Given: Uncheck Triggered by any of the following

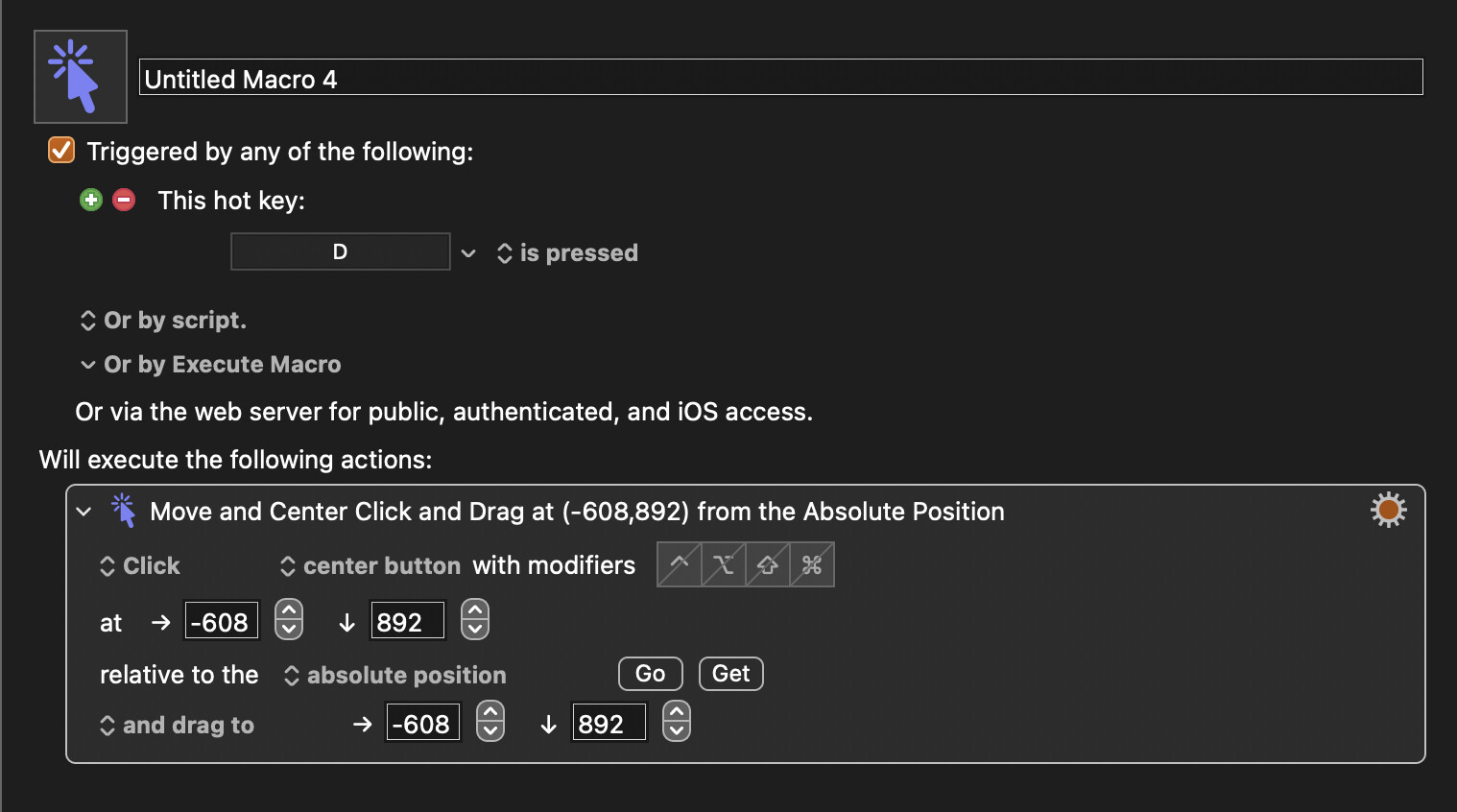Looking at the screenshot, I should pos(61,151).
